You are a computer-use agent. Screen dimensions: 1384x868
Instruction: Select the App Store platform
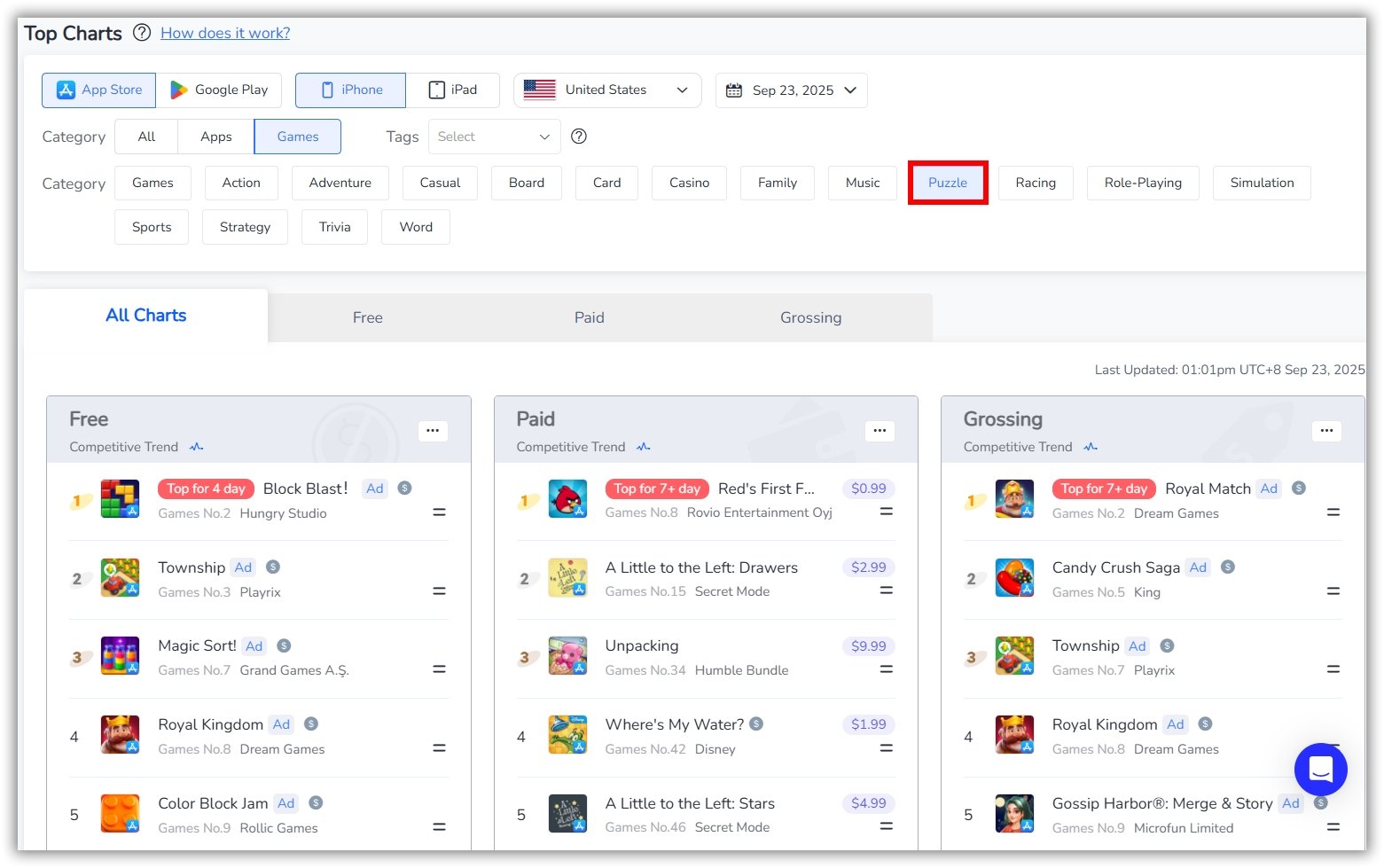point(99,90)
